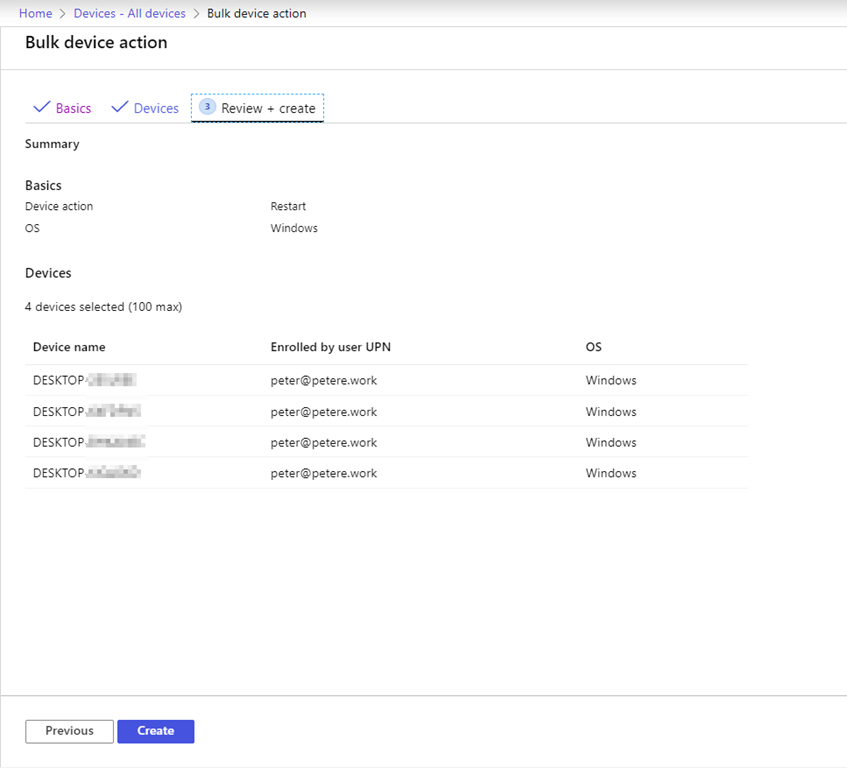Select the second DESKTOP device name

86,412
